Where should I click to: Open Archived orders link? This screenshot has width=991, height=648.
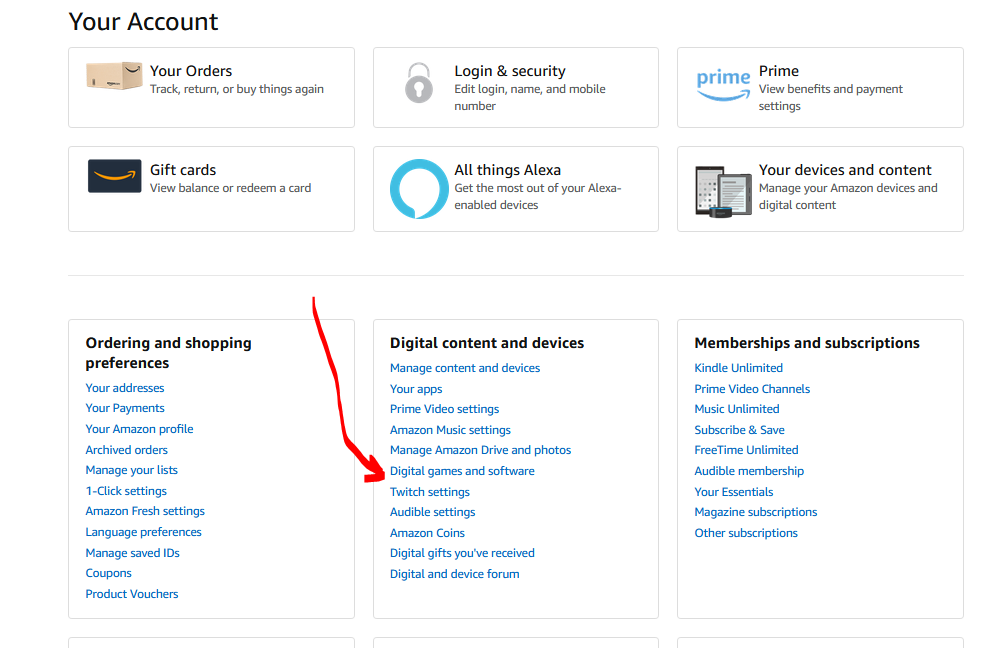click(x=127, y=450)
